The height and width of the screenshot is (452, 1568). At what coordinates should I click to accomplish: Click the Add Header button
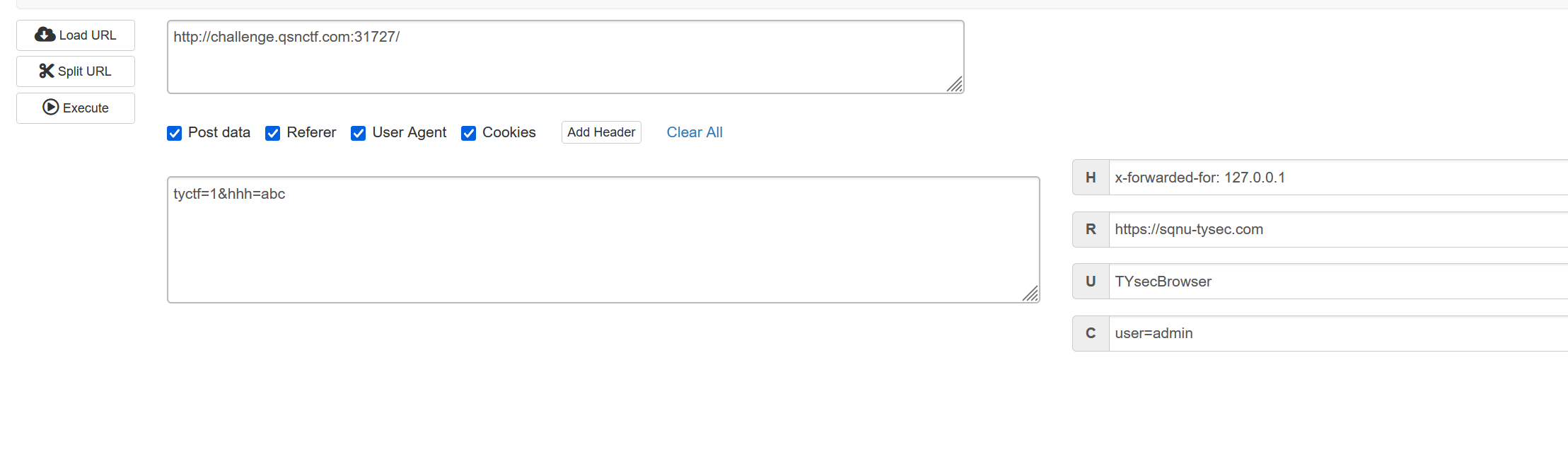[x=601, y=132]
